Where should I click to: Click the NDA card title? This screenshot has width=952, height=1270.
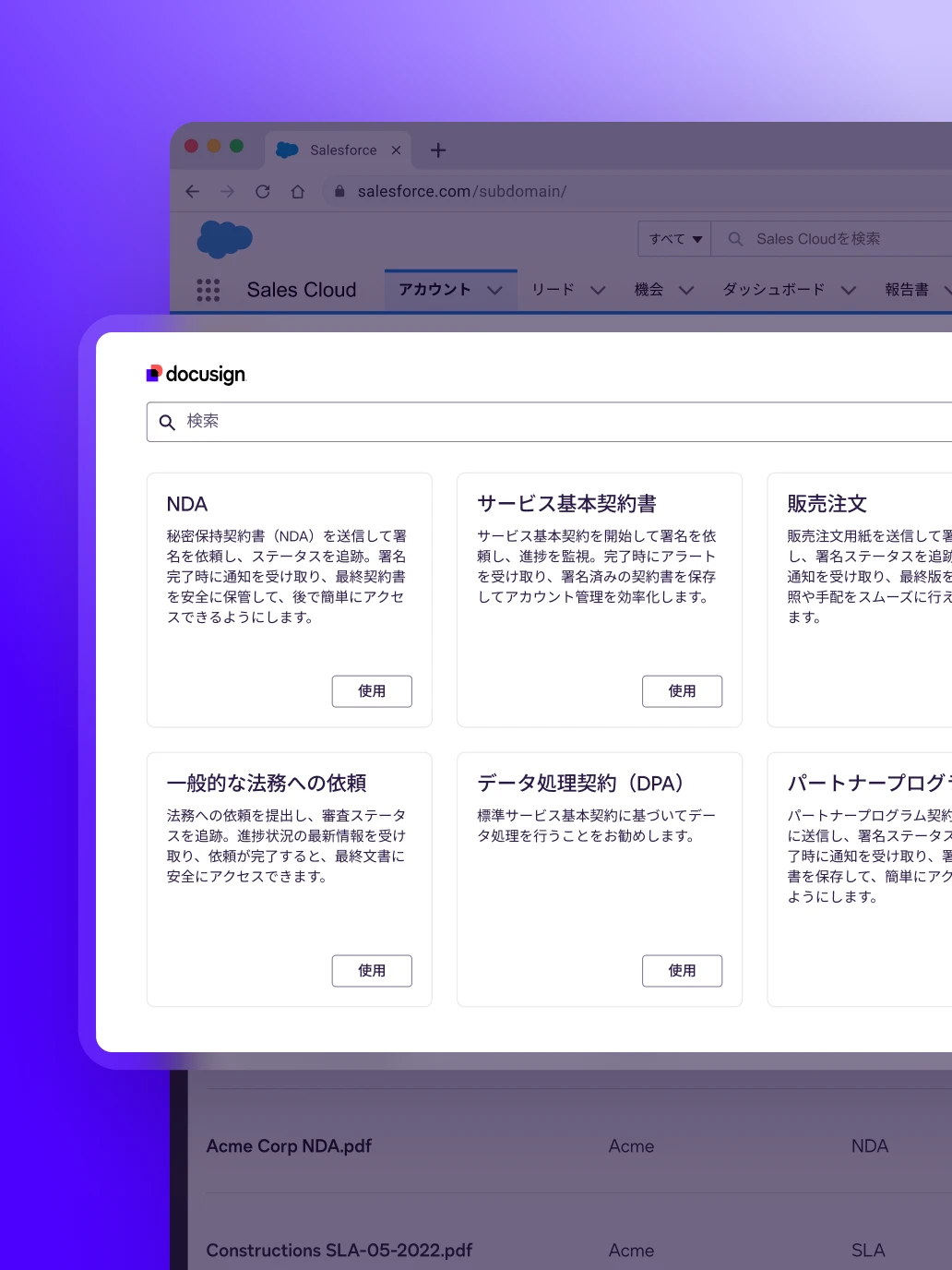[x=187, y=504]
